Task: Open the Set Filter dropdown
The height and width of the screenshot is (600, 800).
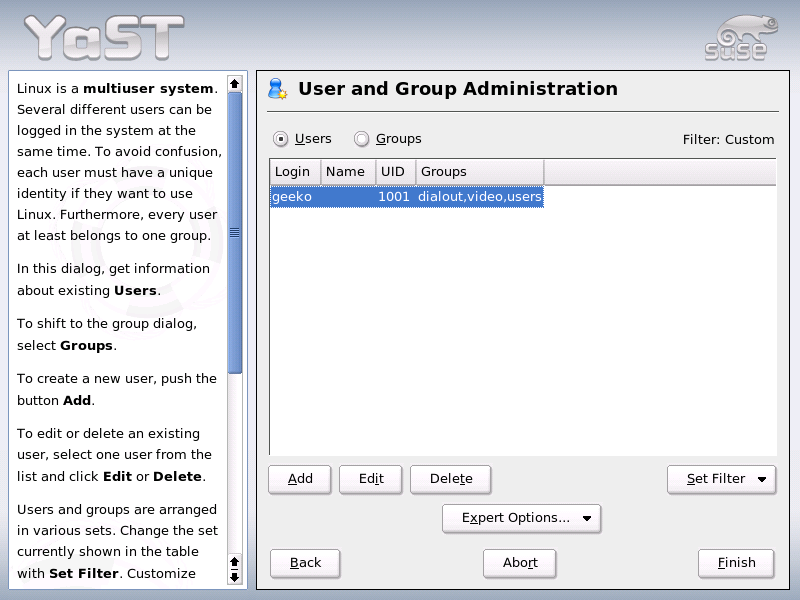Action: [x=721, y=479]
